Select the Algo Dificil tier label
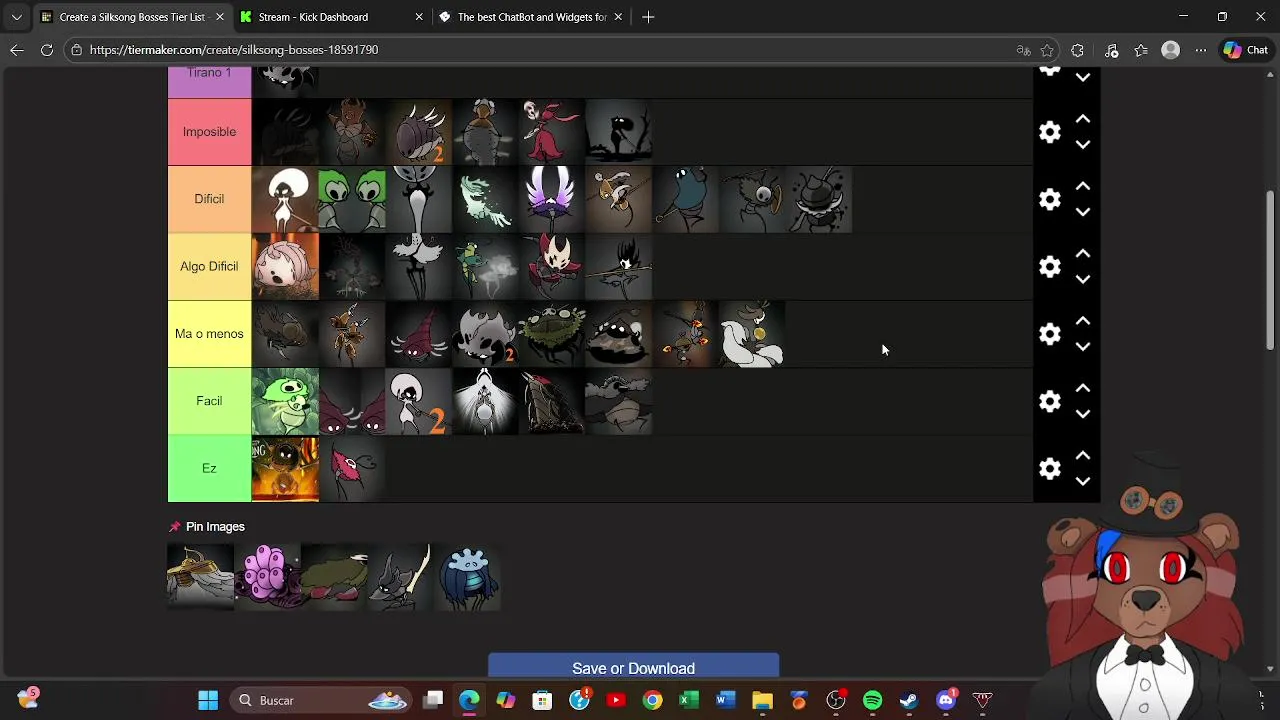 [x=209, y=266]
